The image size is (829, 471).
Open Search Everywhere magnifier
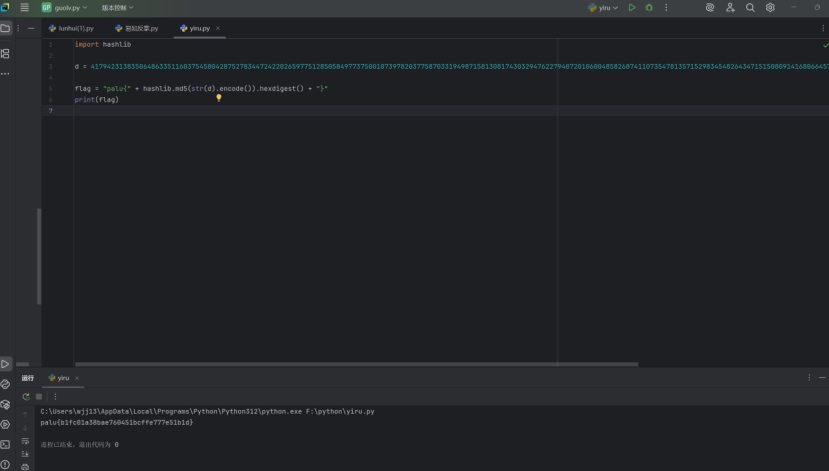click(x=750, y=7)
